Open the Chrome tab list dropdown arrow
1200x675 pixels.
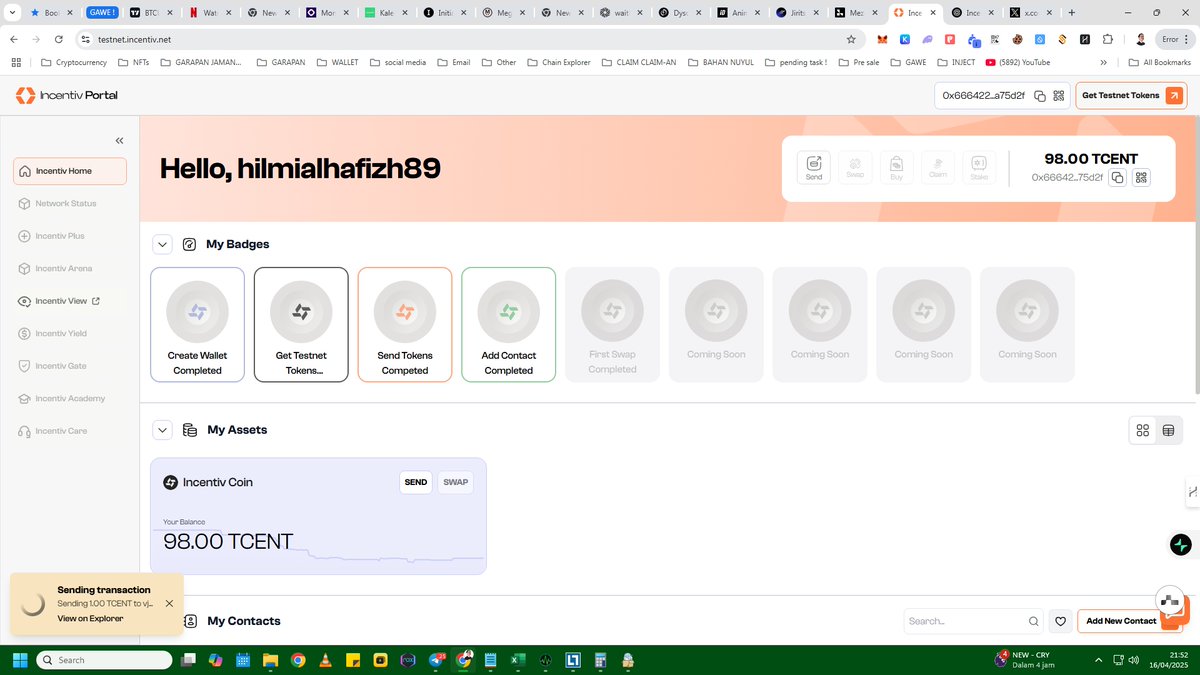[x=10, y=12]
